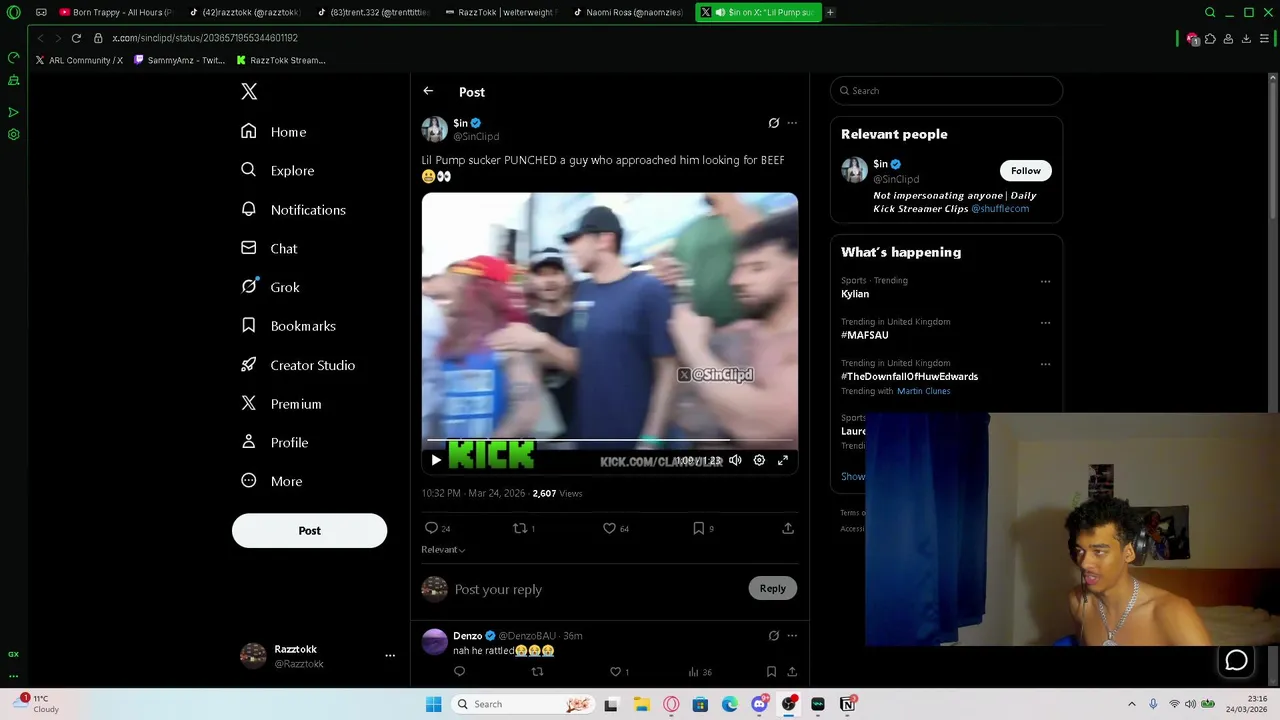Open the X logo home icon
The image size is (1280, 720).
pyautogui.click(x=249, y=92)
